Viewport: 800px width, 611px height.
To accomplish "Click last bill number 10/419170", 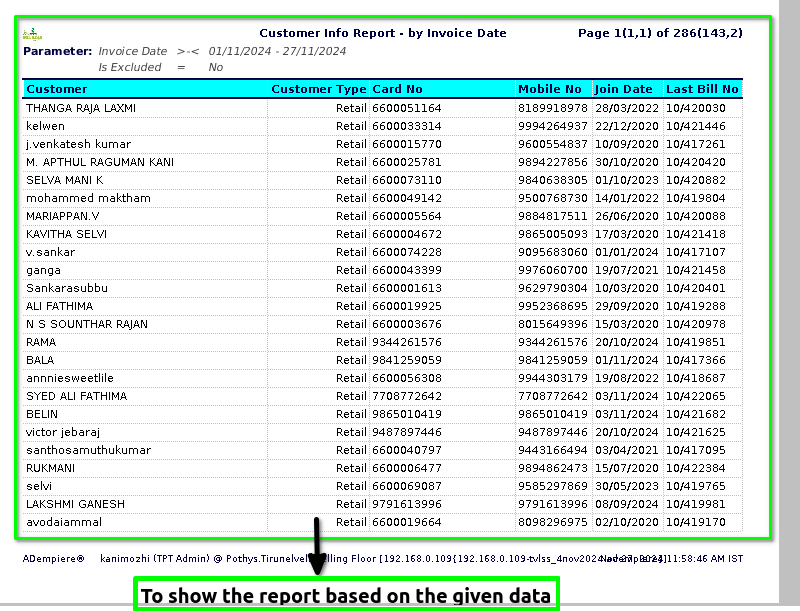I will point(696,522).
